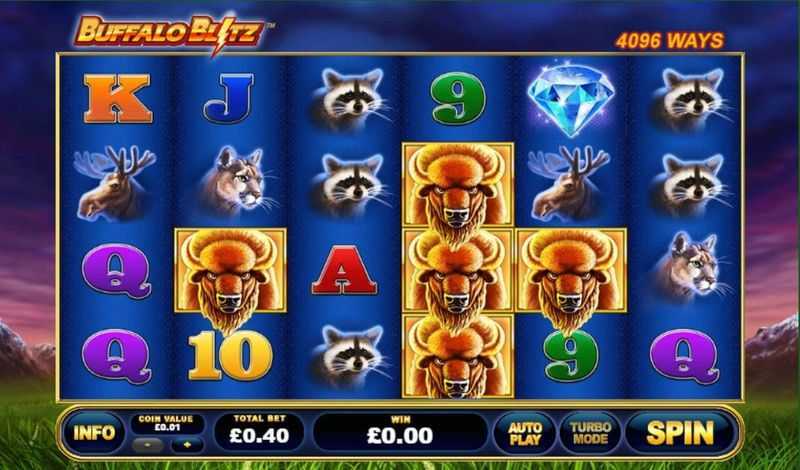Select the yellow 10 symbol
Screen dimensions: 800x470
(230, 355)
